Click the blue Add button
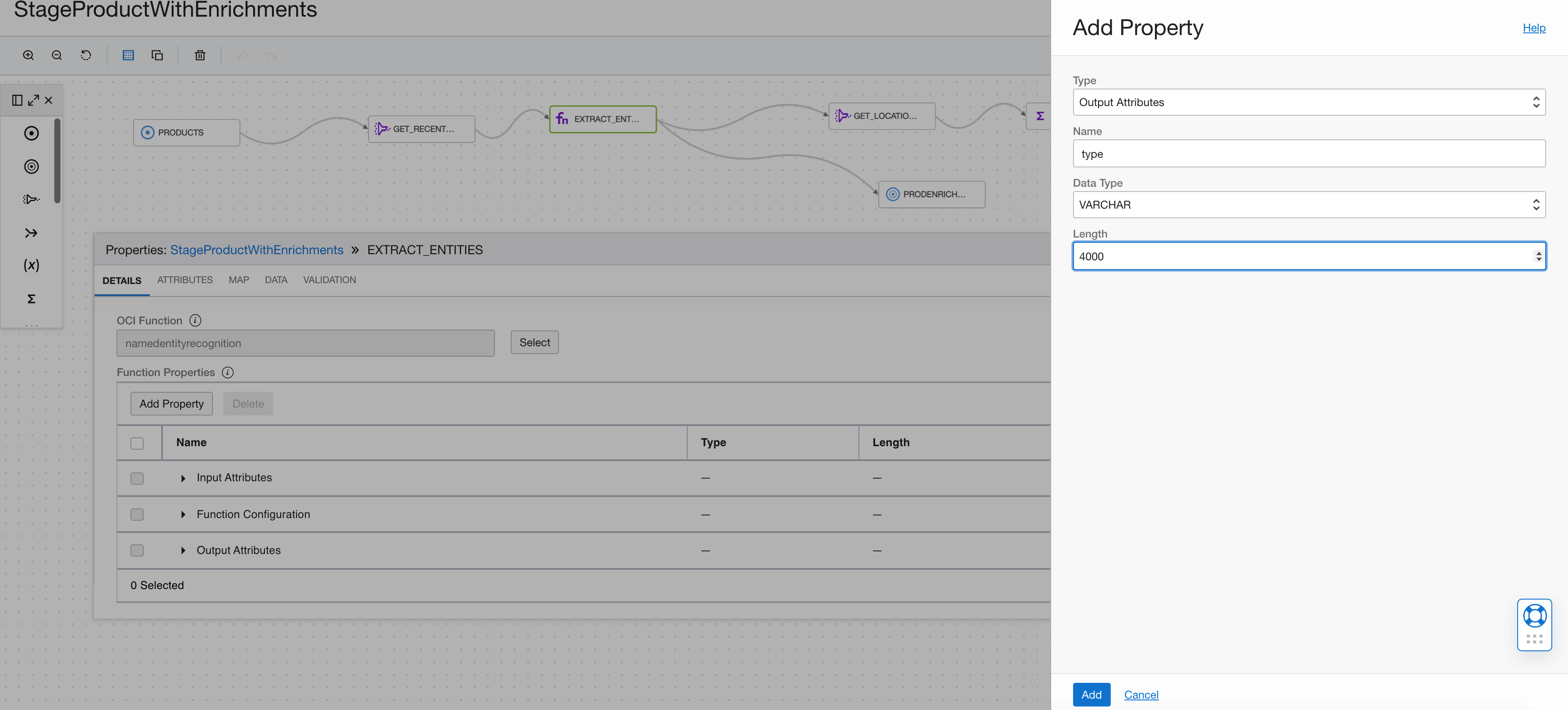1568x710 pixels. (1091, 695)
